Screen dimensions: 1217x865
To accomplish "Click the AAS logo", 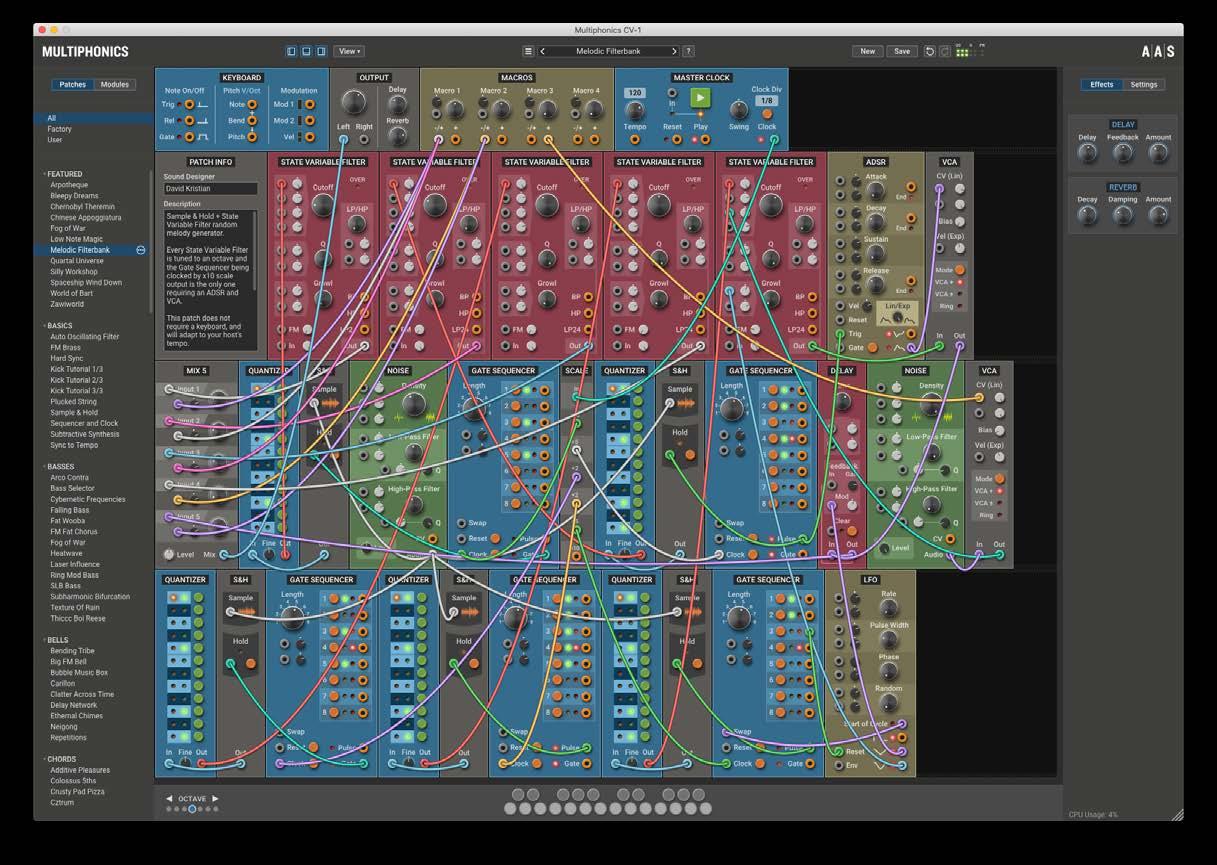I will [x=1158, y=51].
